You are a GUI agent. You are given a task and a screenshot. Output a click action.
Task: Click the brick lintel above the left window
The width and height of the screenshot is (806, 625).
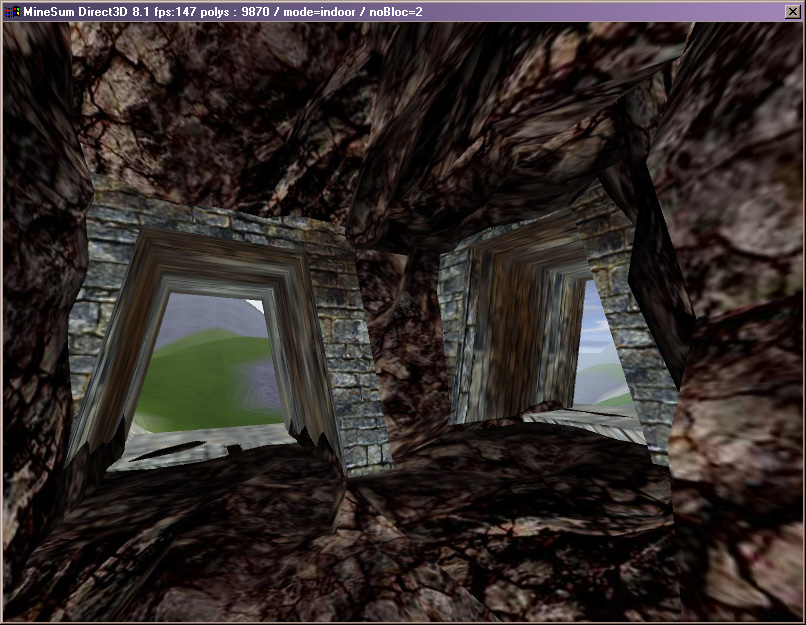(210, 222)
